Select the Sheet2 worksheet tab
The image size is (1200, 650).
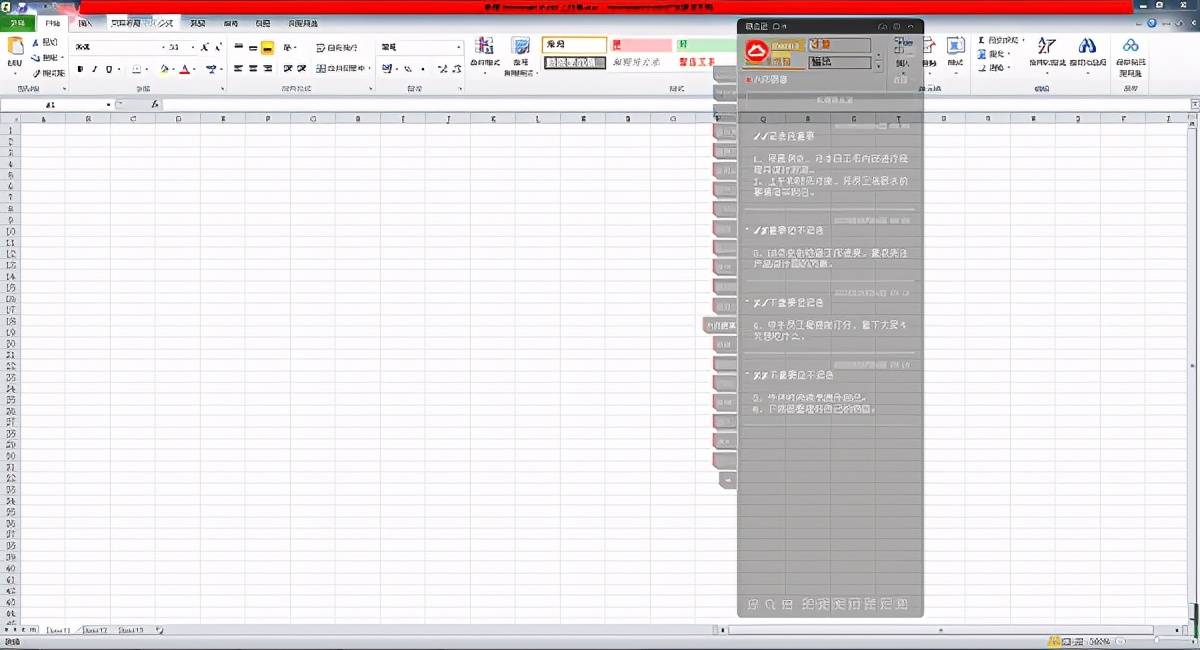95,630
